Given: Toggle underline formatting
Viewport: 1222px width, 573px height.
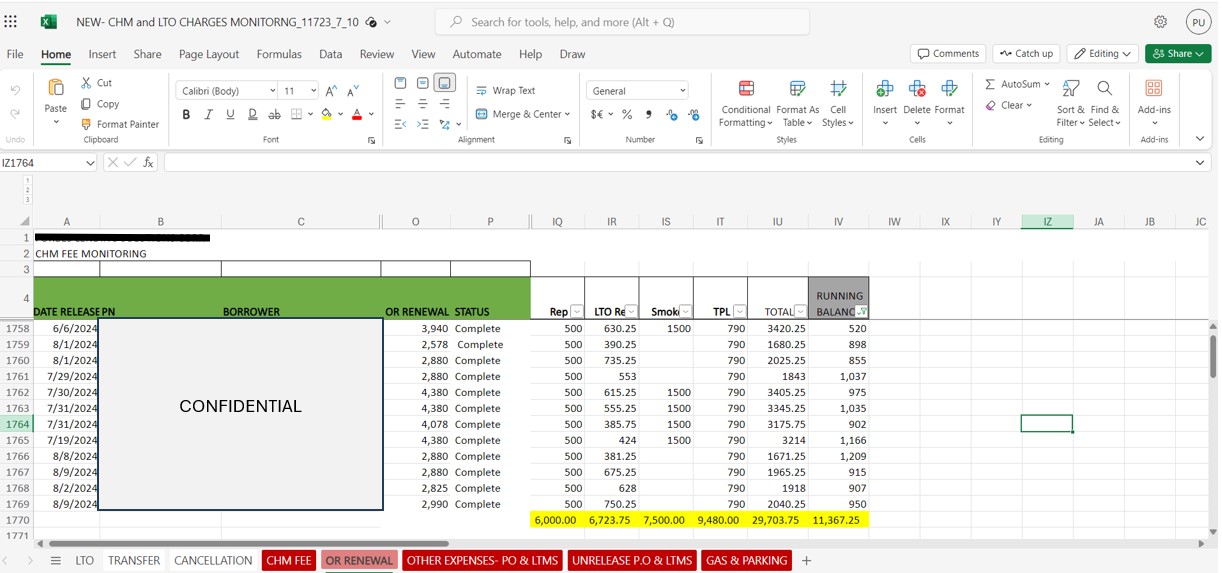Looking at the screenshot, I should tap(230, 115).
